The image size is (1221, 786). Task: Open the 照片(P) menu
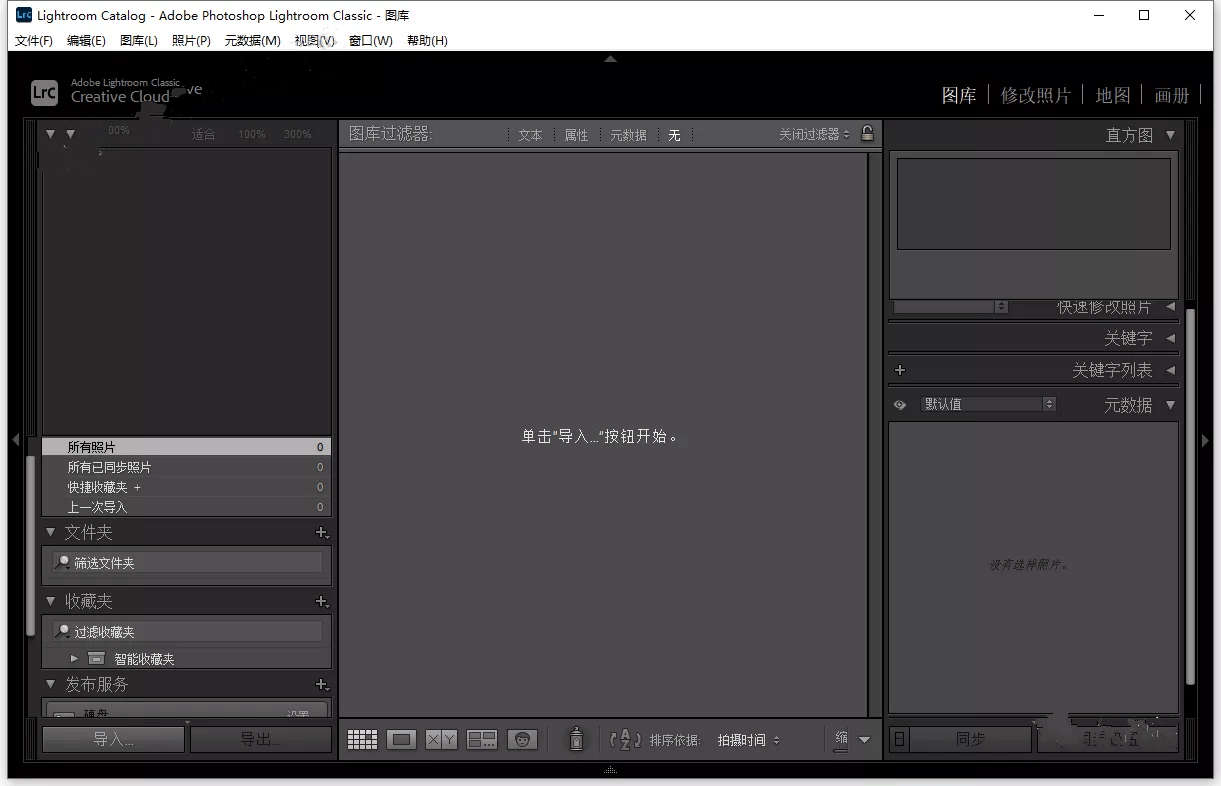point(191,41)
